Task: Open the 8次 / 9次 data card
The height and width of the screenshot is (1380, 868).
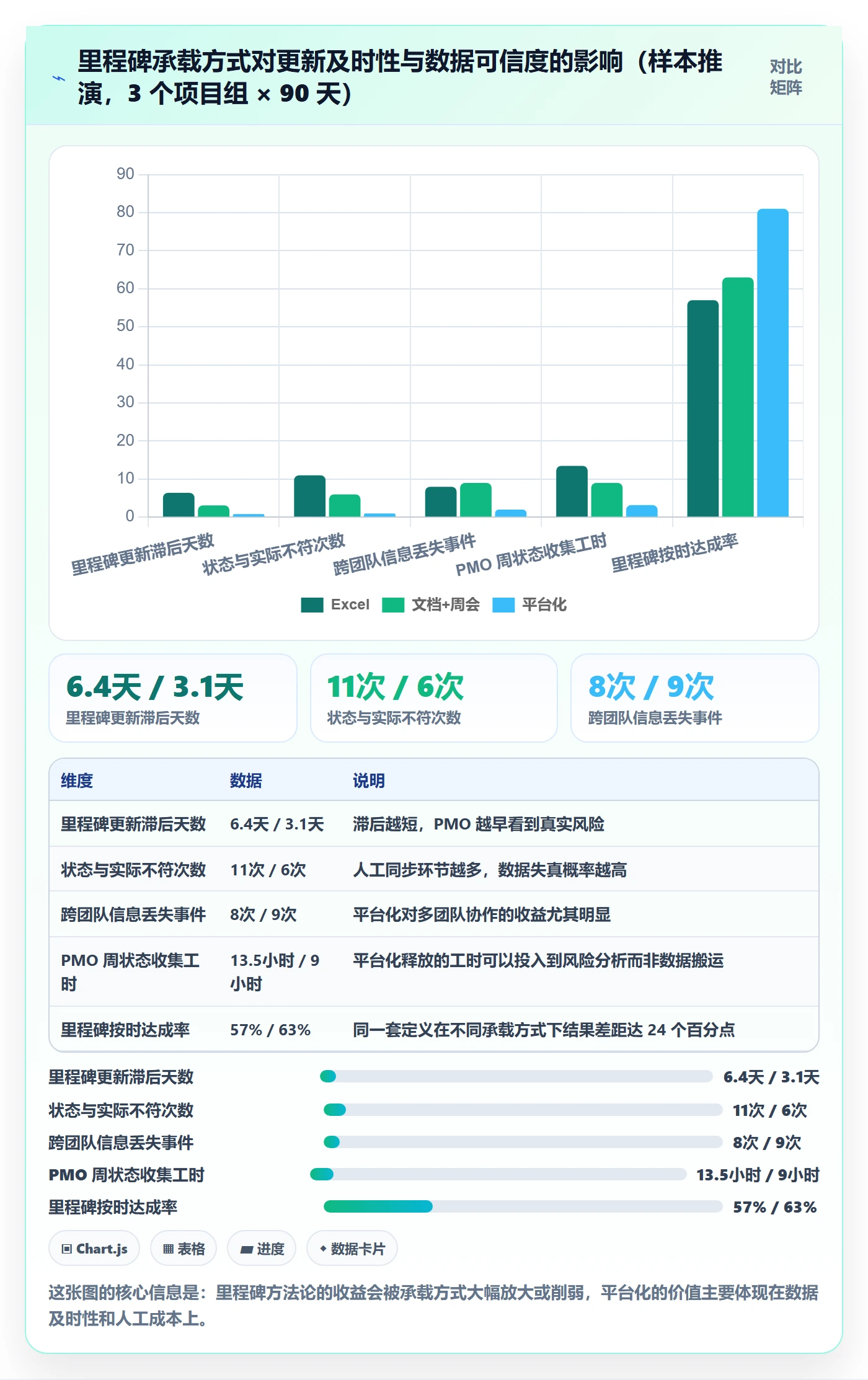Action: [x=695, y=698]
